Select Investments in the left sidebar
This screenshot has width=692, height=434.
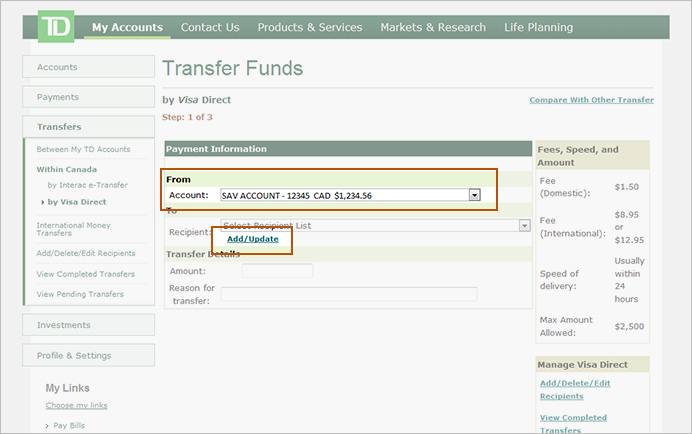click(88, 325)
